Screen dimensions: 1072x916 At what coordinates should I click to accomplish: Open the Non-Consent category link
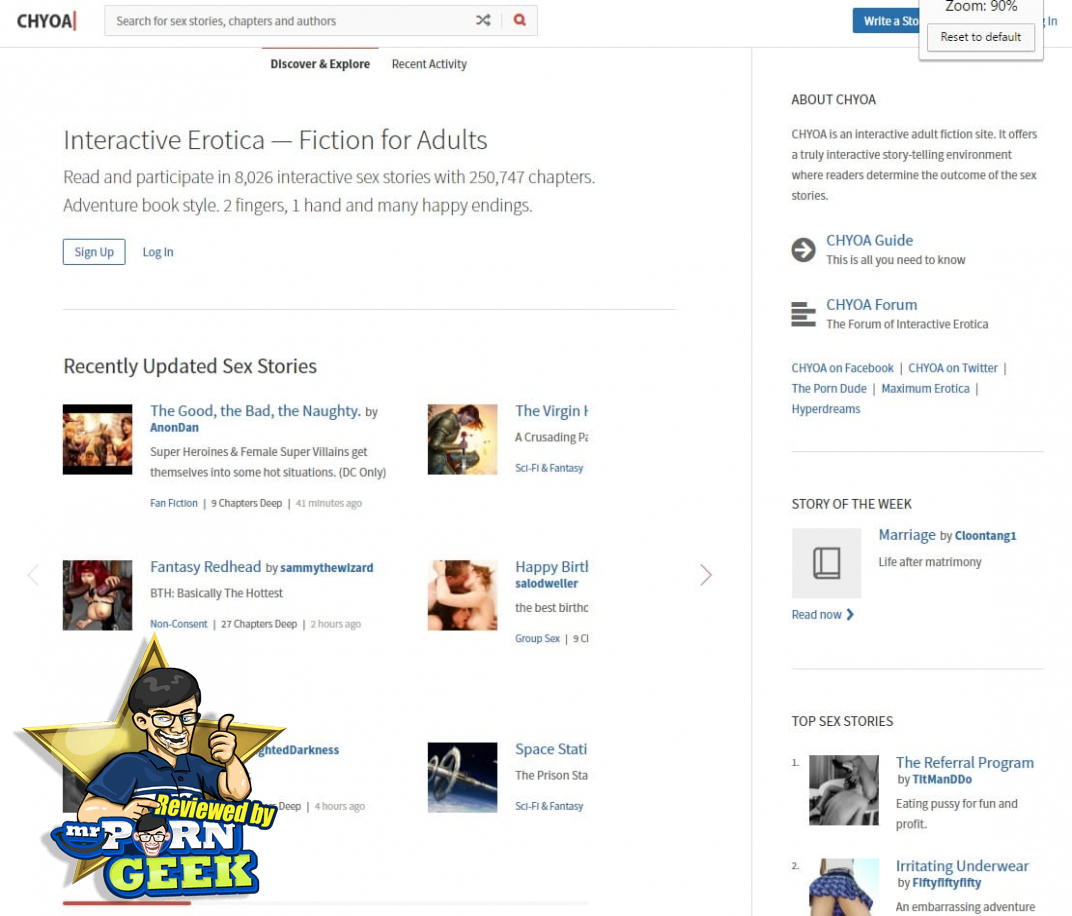point(178,624)
